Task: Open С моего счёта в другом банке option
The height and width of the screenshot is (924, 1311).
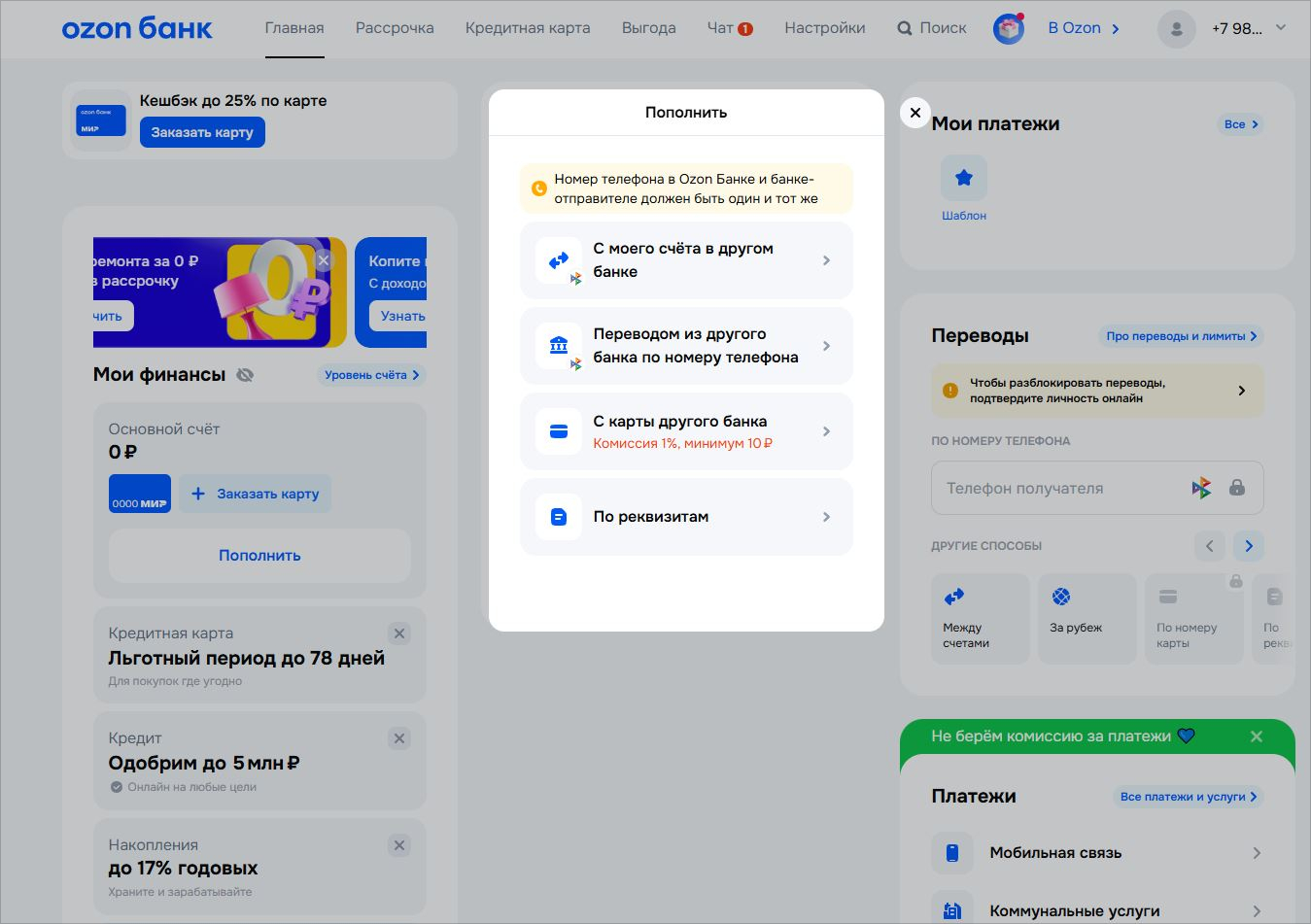Action: click(x=686, y=260)
